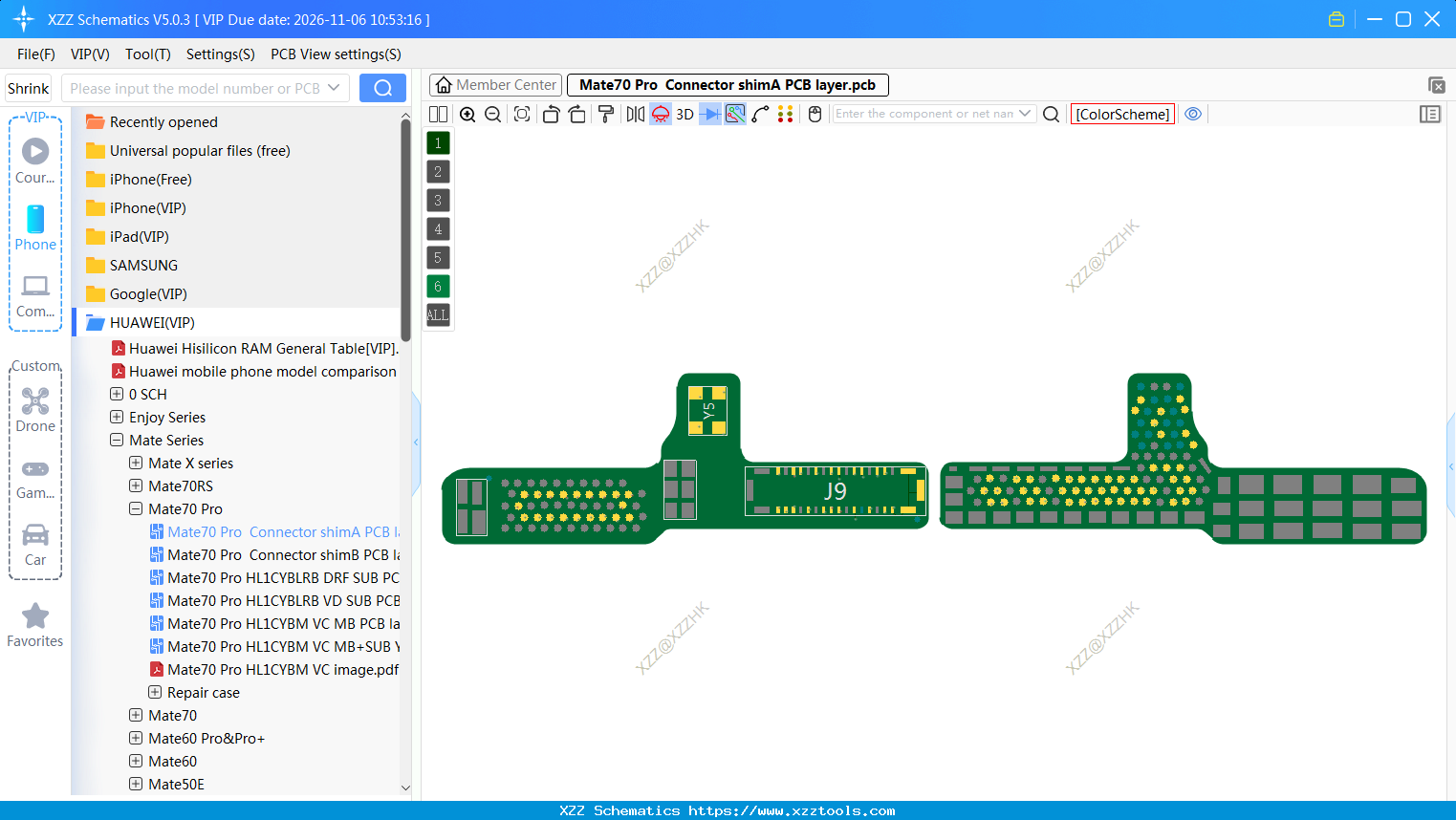Expand the Repair case node
Screen dimensions: 1456x820
[x=155, y=692]
